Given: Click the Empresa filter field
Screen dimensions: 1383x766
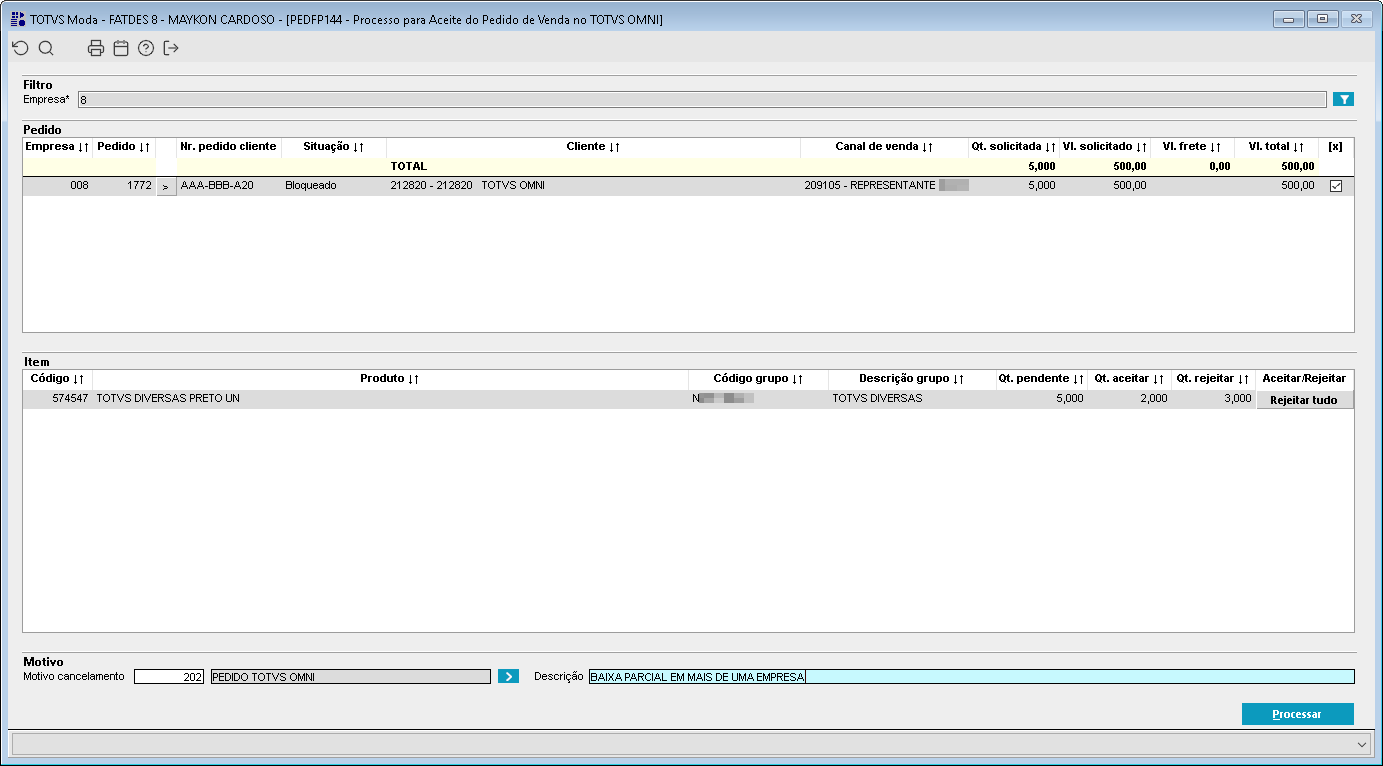Looking at the screenshot, I should click(702, 99).
